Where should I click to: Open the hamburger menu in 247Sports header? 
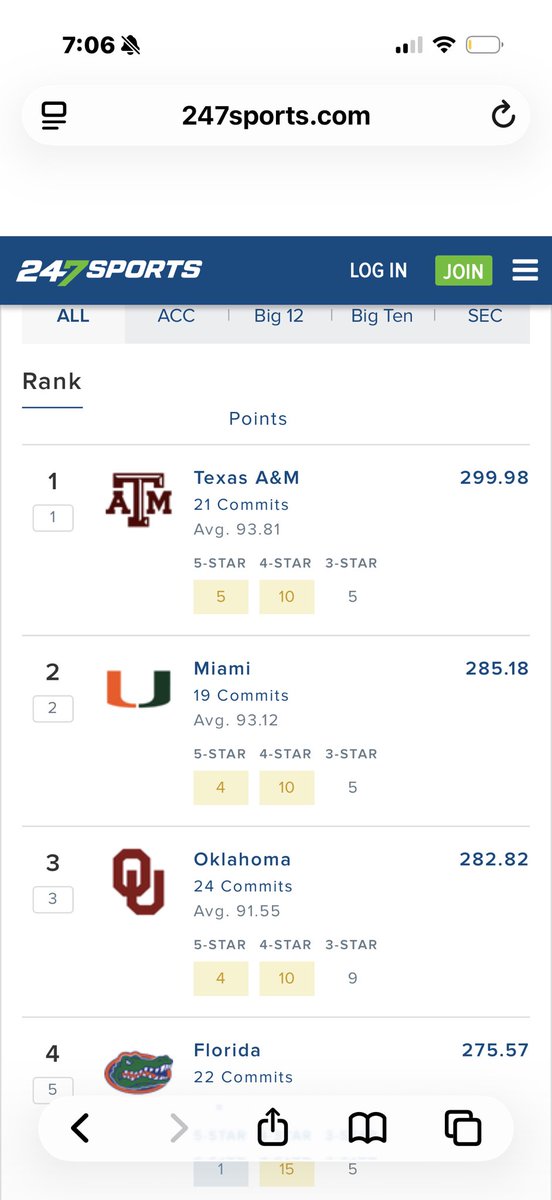[525, 270]
